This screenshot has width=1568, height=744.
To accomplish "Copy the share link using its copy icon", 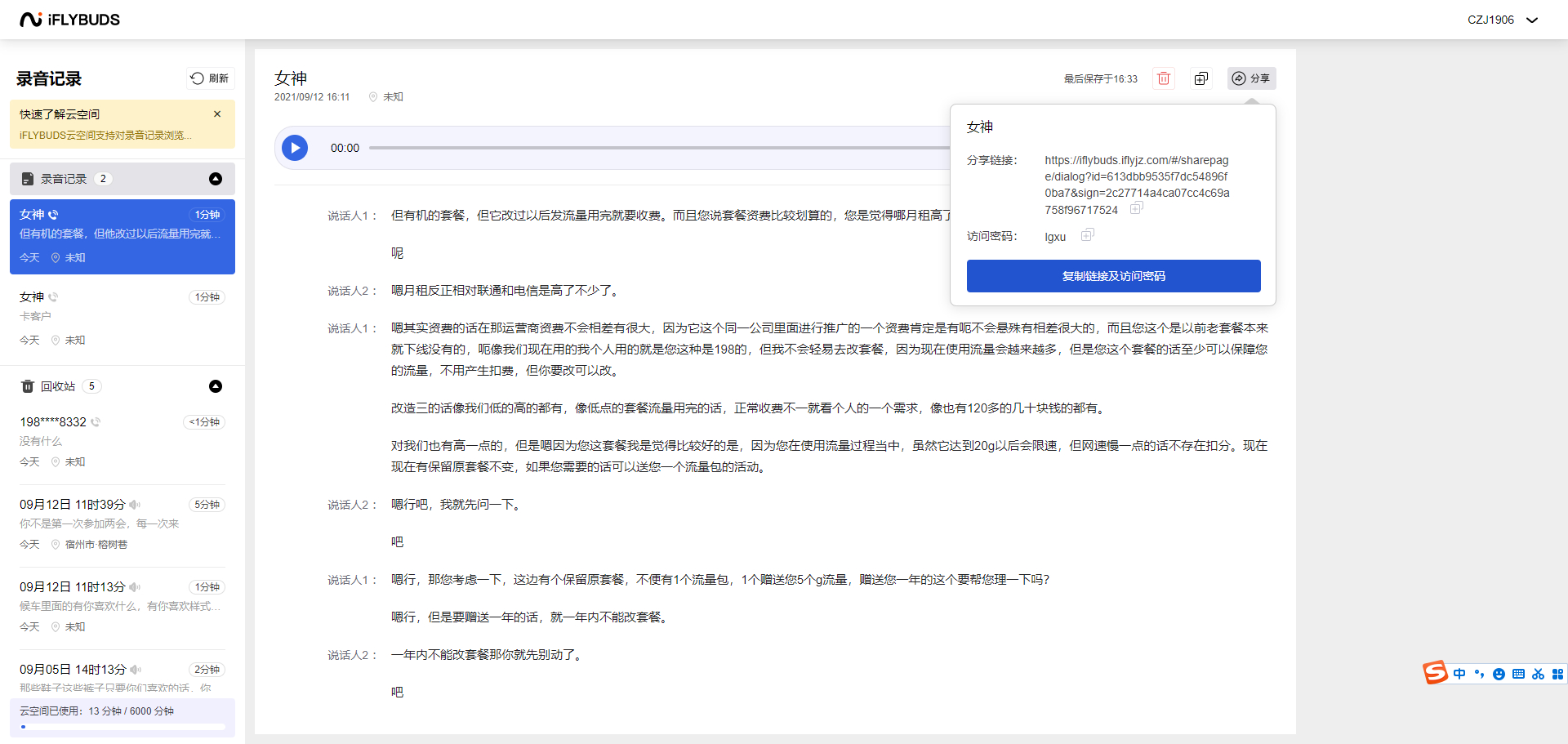I will [1136, 208].
